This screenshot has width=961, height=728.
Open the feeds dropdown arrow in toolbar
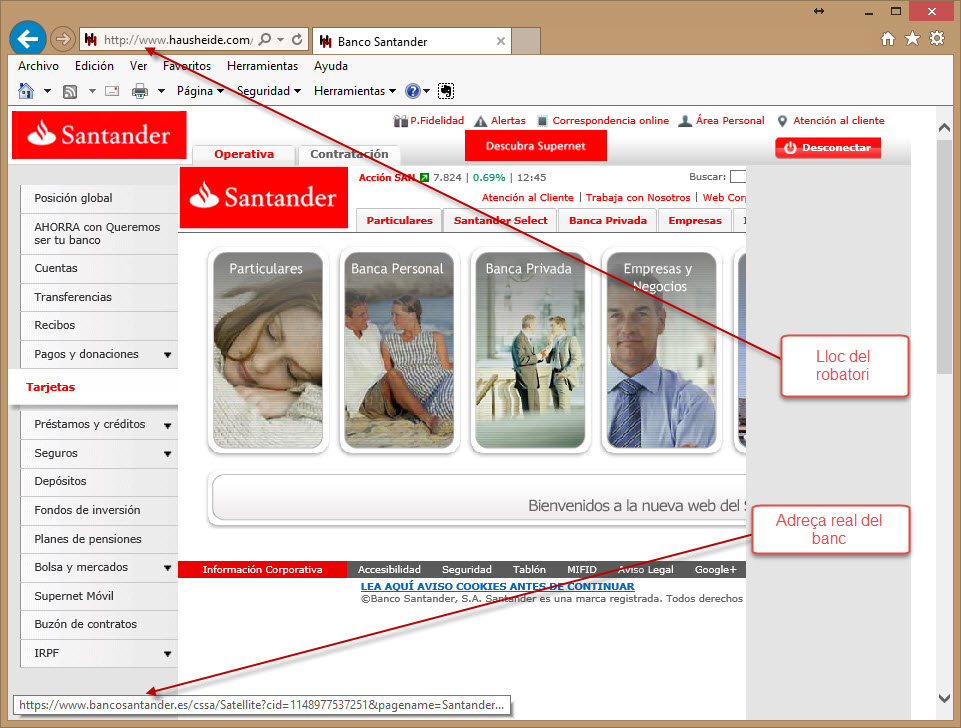tap(92, 91)
